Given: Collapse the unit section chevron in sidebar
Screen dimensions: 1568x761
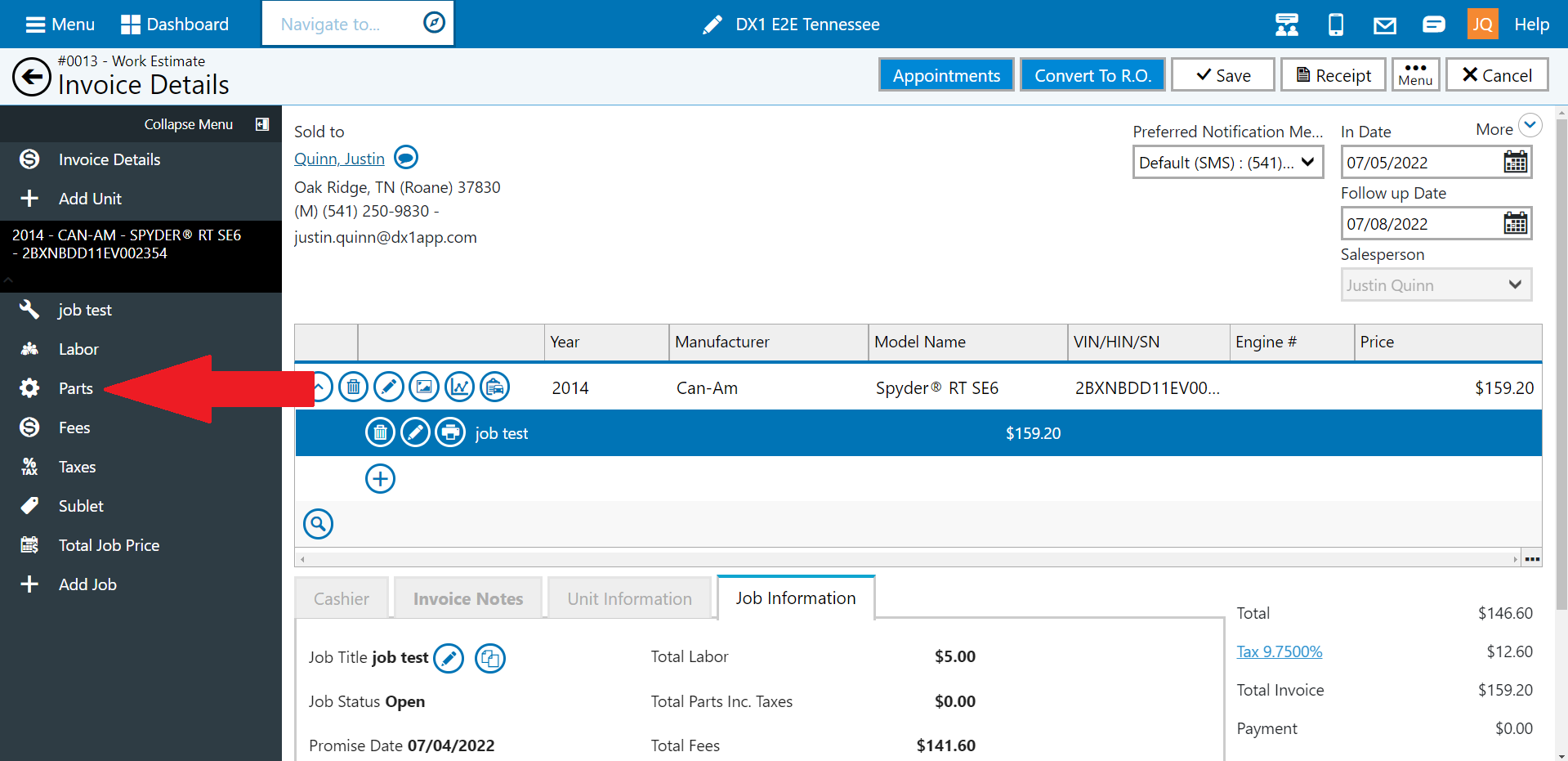Looking at the screenshot, I should coord(8,280).
